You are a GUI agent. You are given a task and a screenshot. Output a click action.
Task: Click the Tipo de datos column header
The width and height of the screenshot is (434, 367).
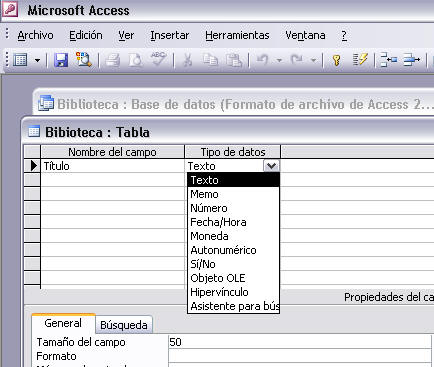click(x=233, y=152)
